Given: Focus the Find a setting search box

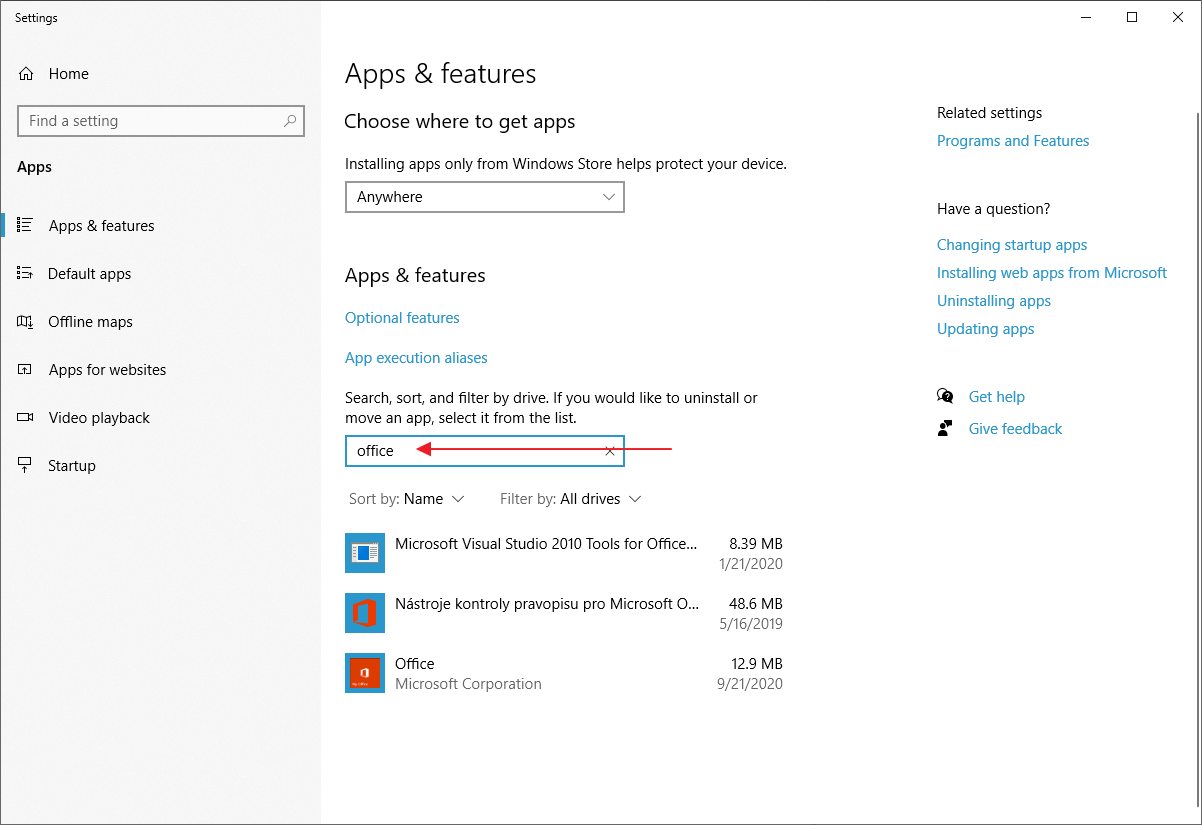Looking at the screenshot, I should pos(161,121).
